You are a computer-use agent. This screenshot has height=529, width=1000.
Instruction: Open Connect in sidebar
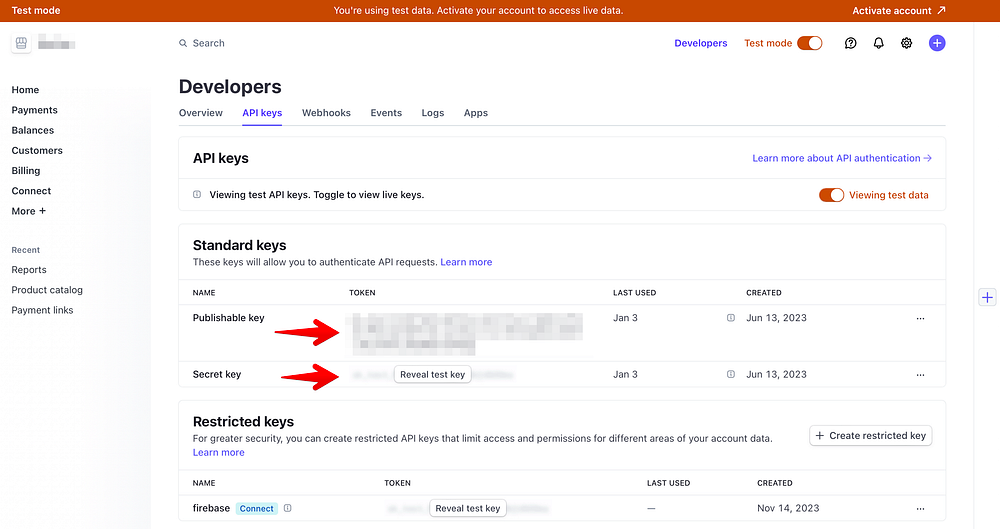tap(31, 191)
